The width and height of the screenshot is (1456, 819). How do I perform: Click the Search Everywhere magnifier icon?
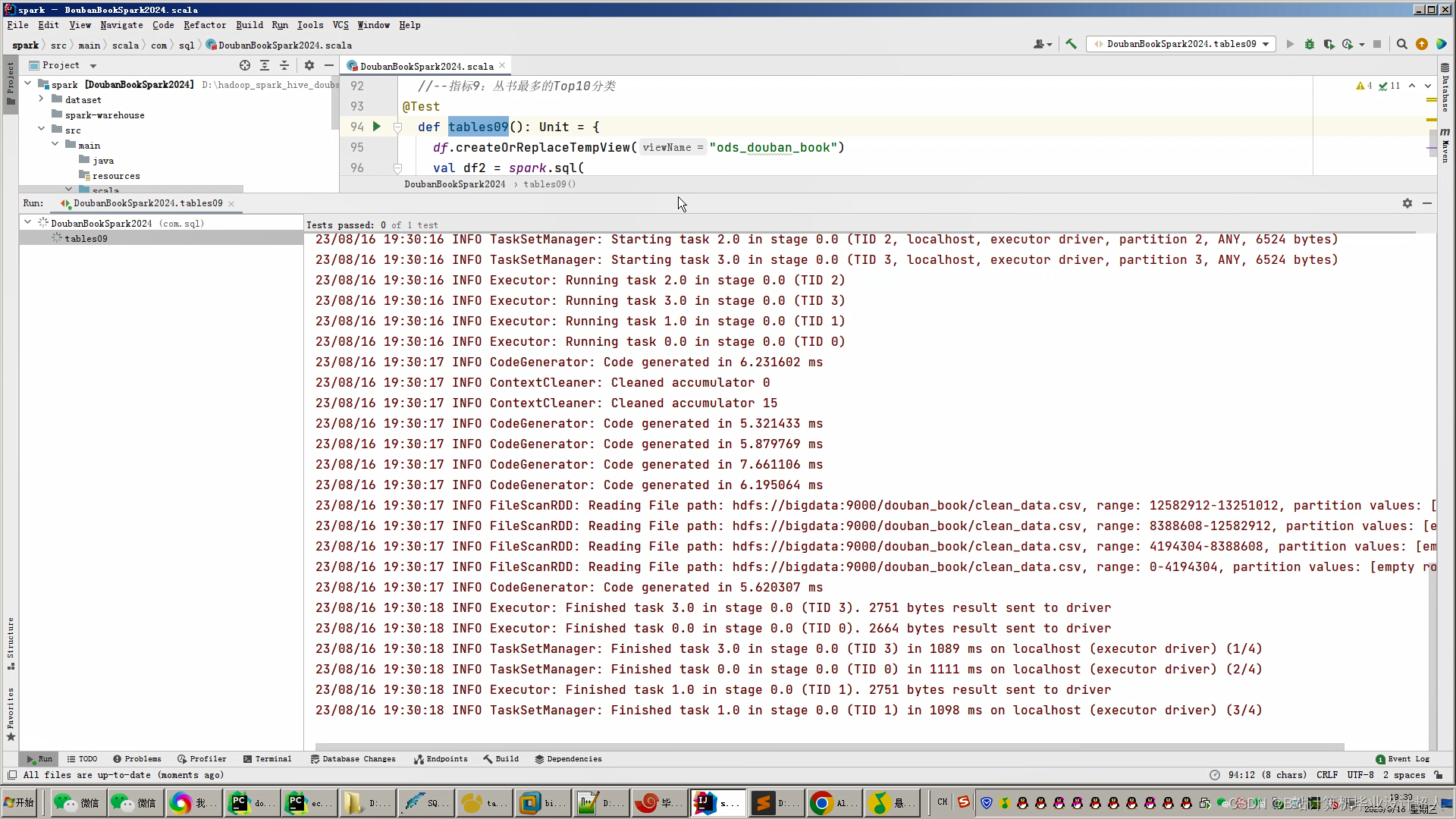[x=1401, y=44]
